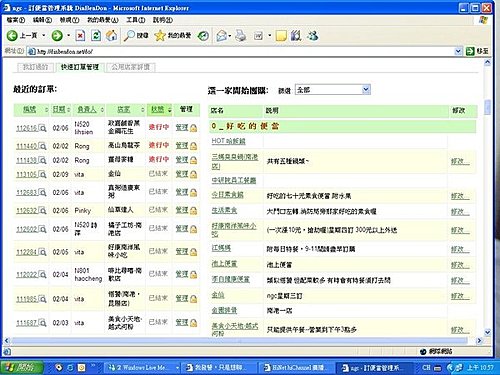This screenshot has width=500, height=375.
Task: Open the 編輯(E) menu
Action: click(42, 20)
